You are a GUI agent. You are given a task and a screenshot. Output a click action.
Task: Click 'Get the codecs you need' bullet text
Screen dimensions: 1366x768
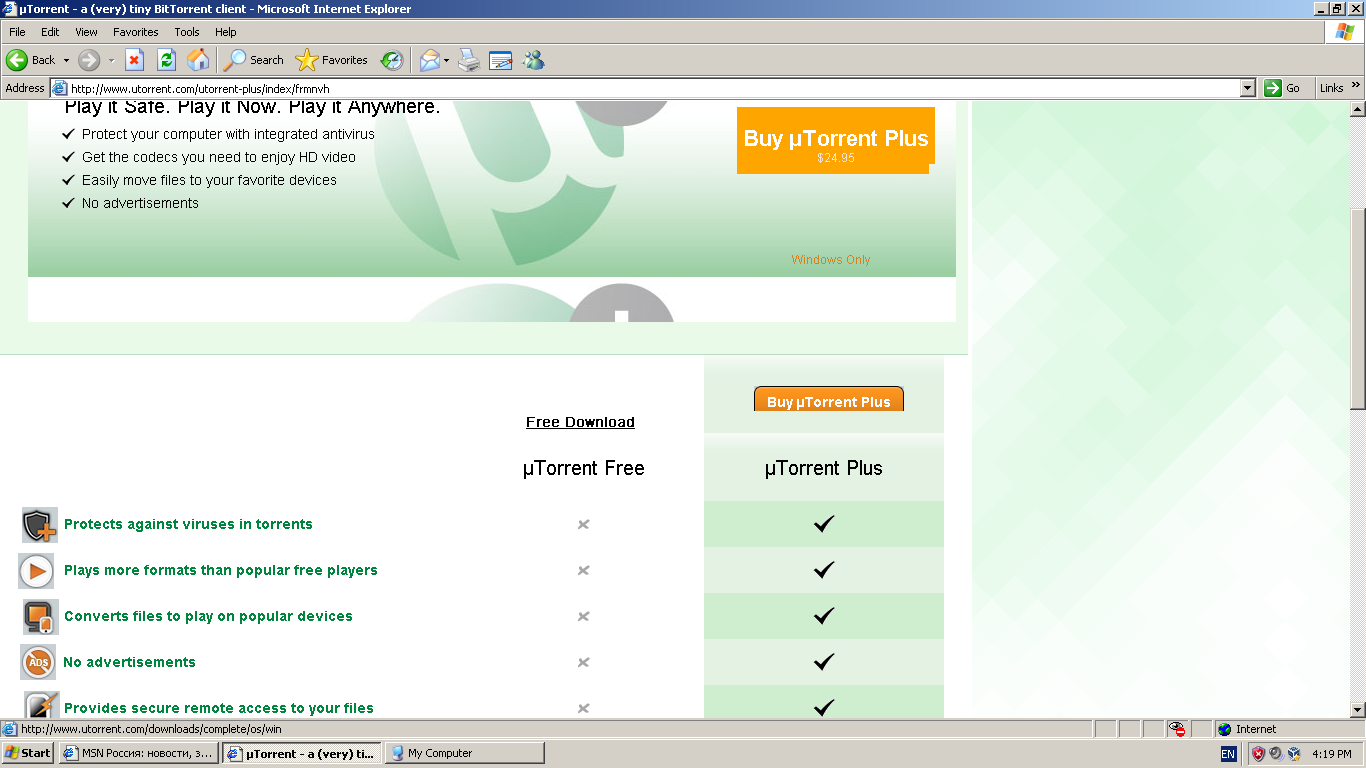(219, 157)
